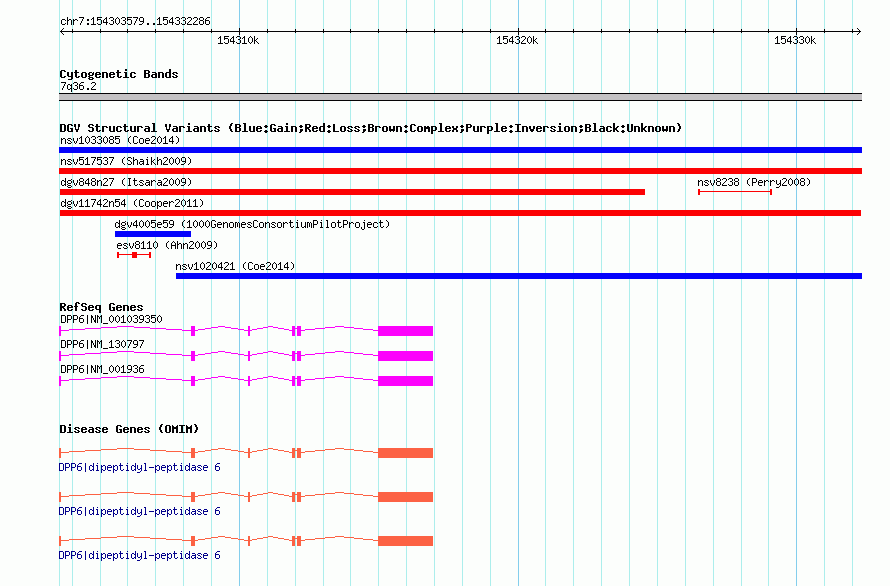Click the nsv8238 (Perry2008) label
The image size is (890, 586).
[x=754, y=182]
